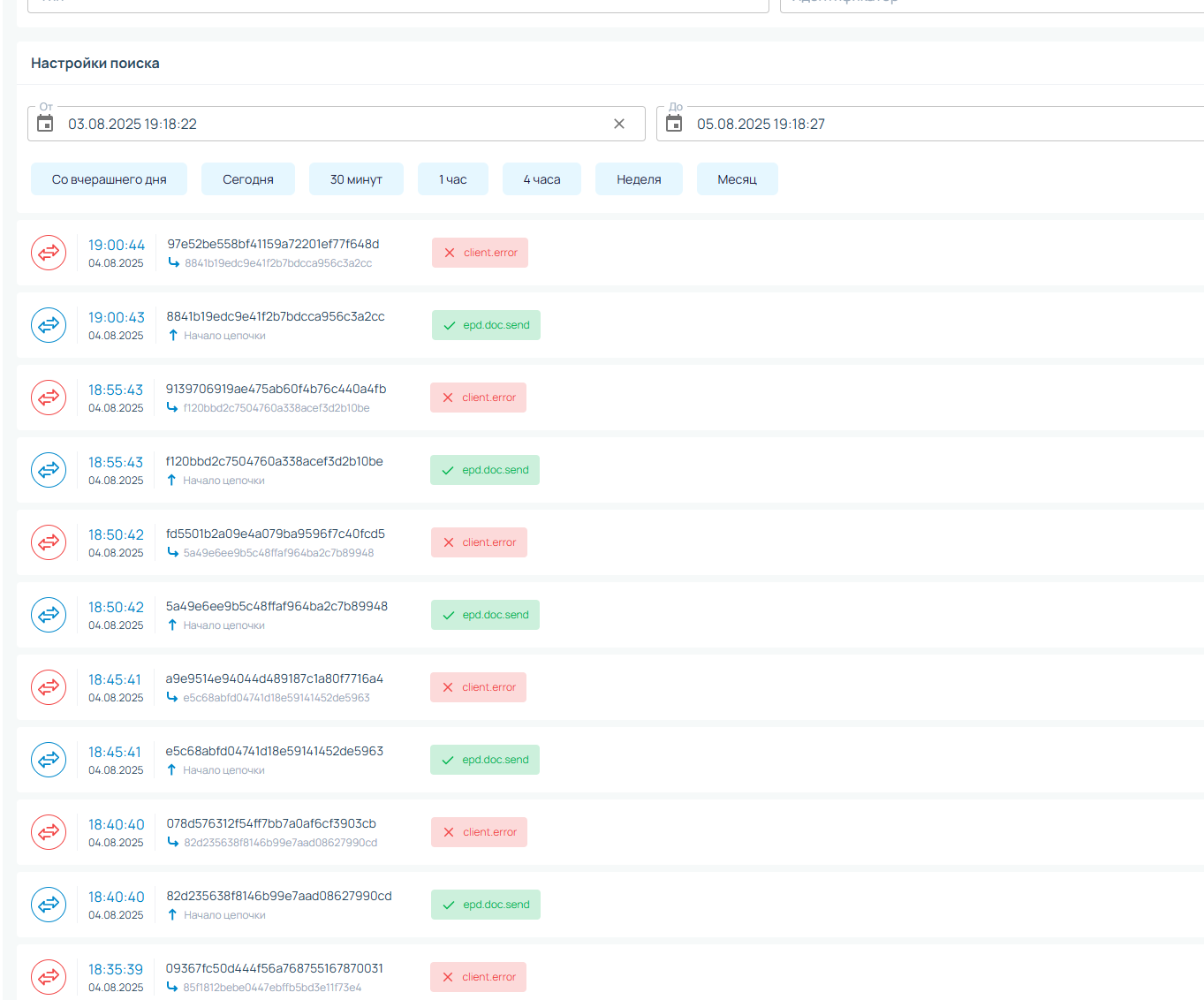Click red exchange icon for 19:00:44 row
The image size is (1204, 1000).
[x=49, y=253]
